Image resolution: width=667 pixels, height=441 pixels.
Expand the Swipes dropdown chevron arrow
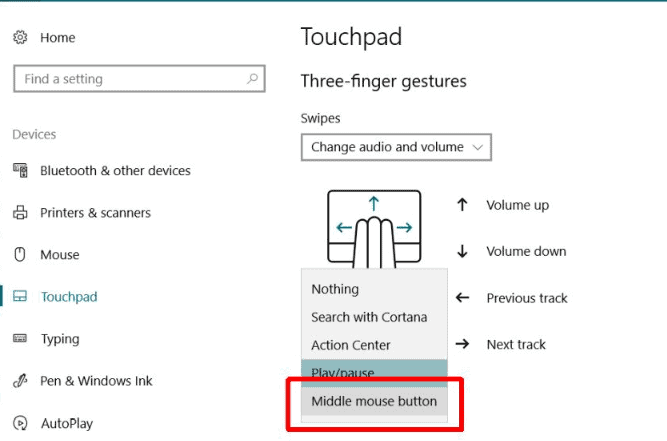coord(478,148)
